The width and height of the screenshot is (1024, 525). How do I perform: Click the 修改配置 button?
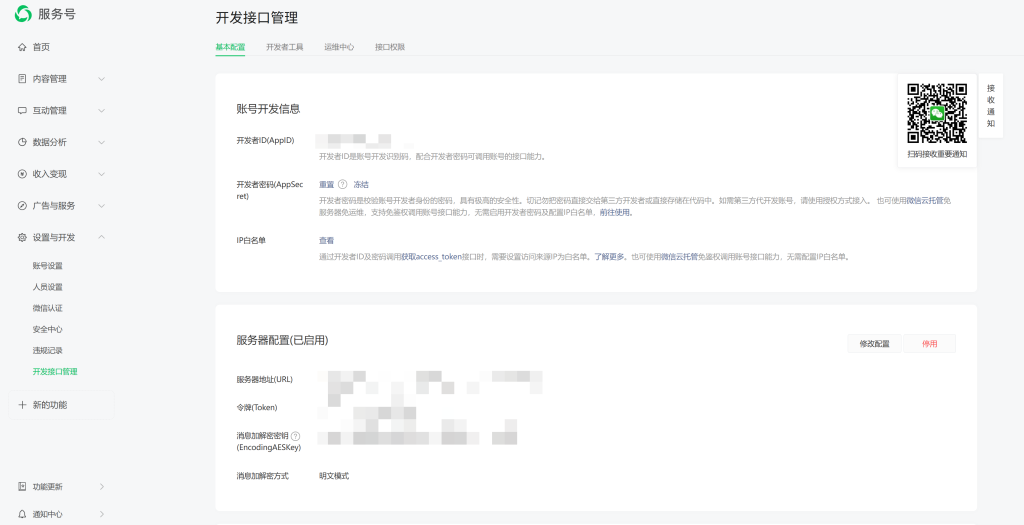coord(874,343)
